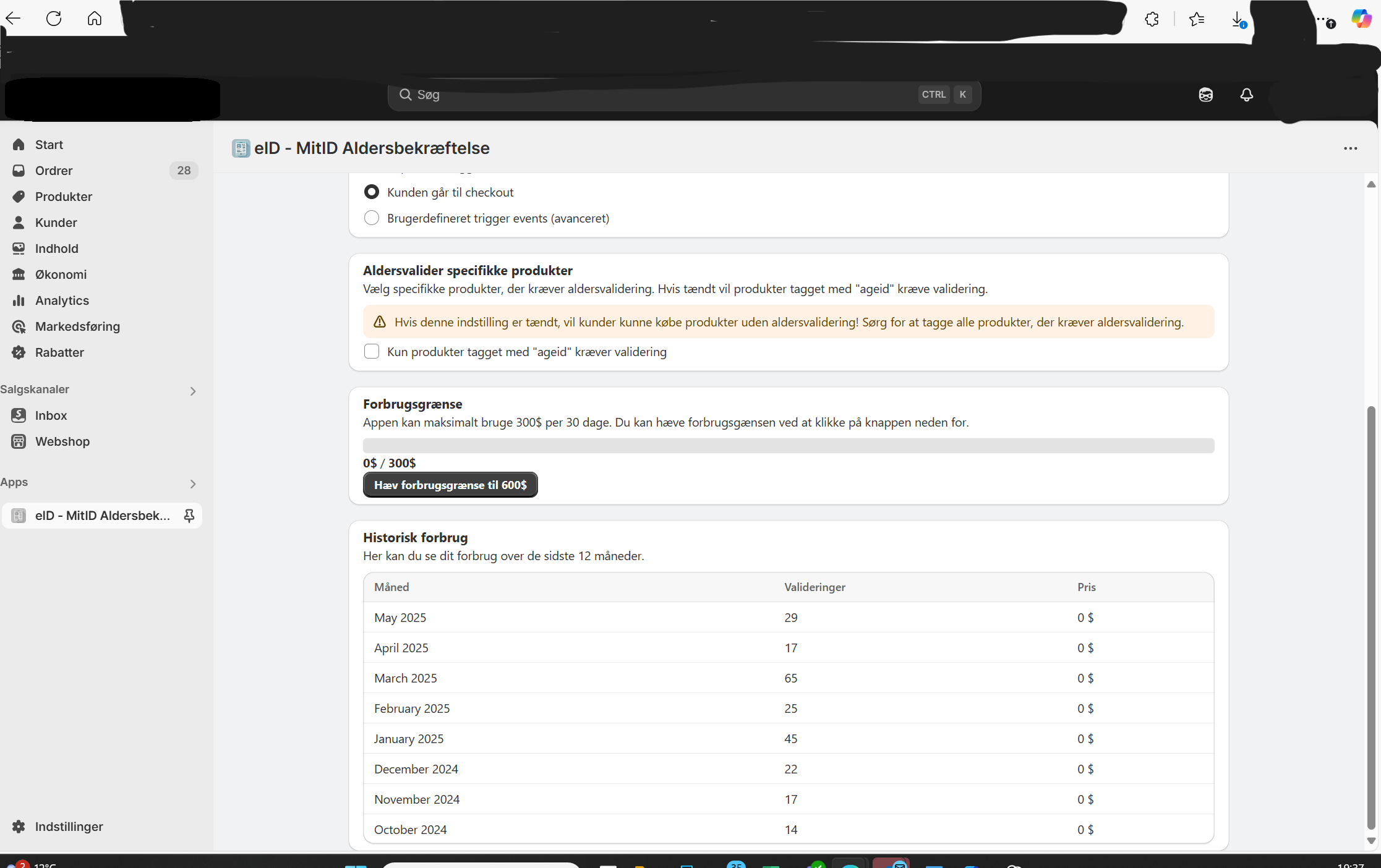
Task: Select Analytics in the sidebar
Action: [62, 300]
